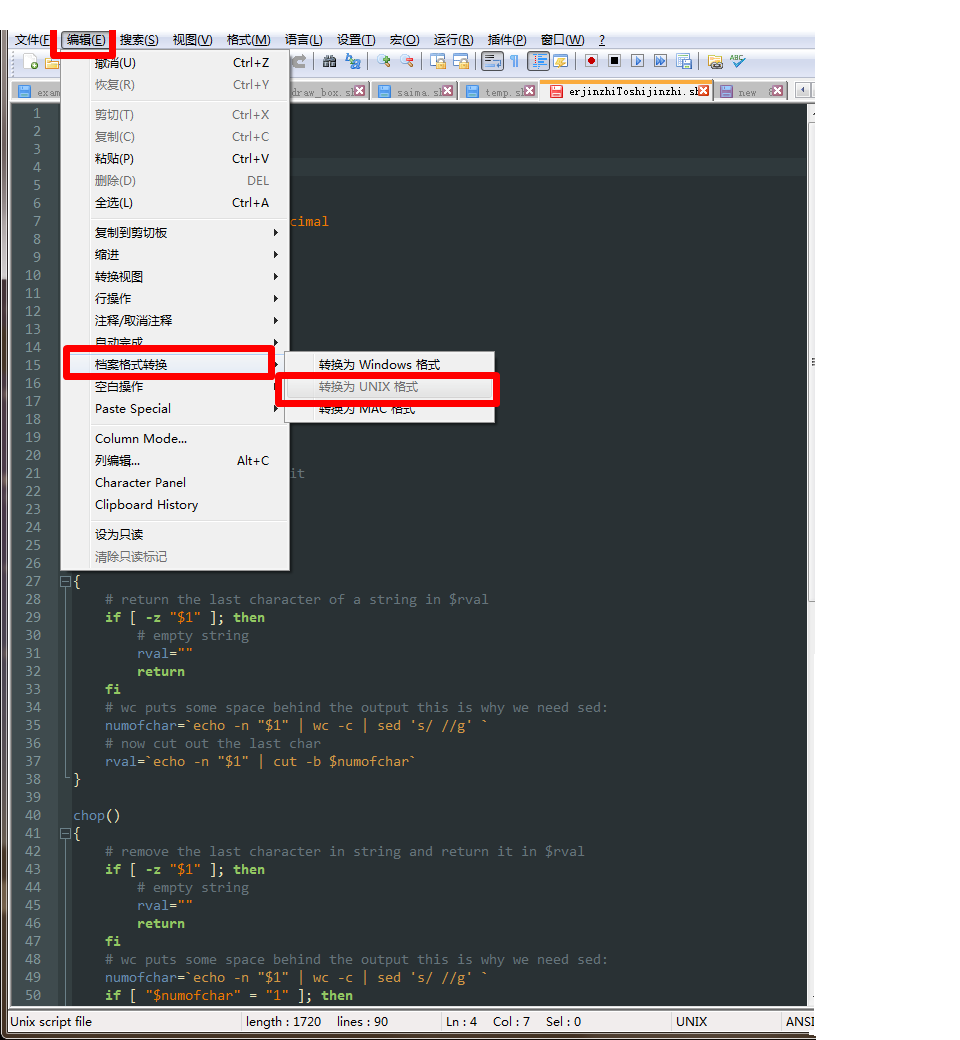The width and height of the screenshot is (960, 1040).
Task: Expand the 缩进 indent submenu
Action: coord(175,255)
